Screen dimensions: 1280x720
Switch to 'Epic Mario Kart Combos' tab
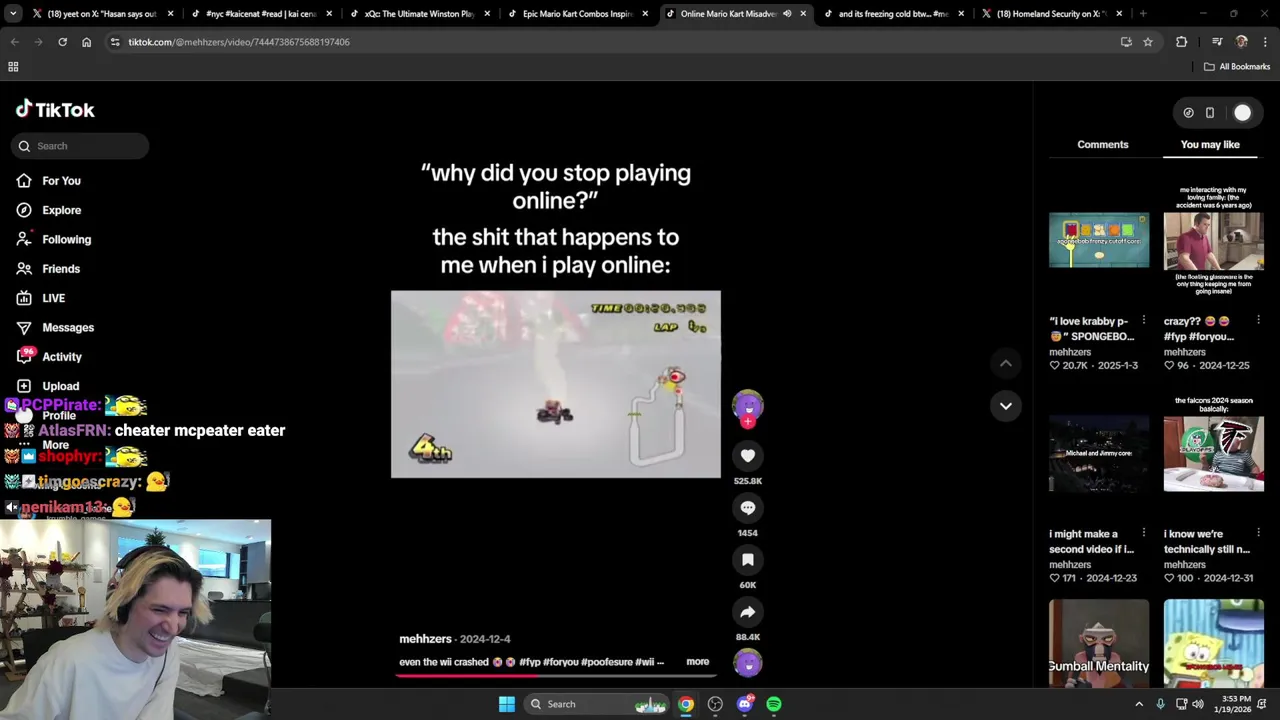577,14
